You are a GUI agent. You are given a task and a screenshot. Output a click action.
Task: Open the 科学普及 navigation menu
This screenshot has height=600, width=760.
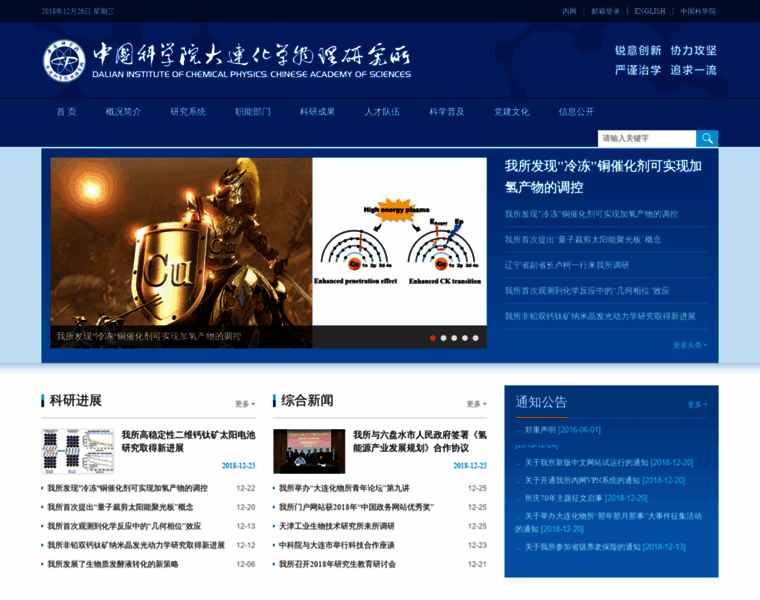coord(447,111)
